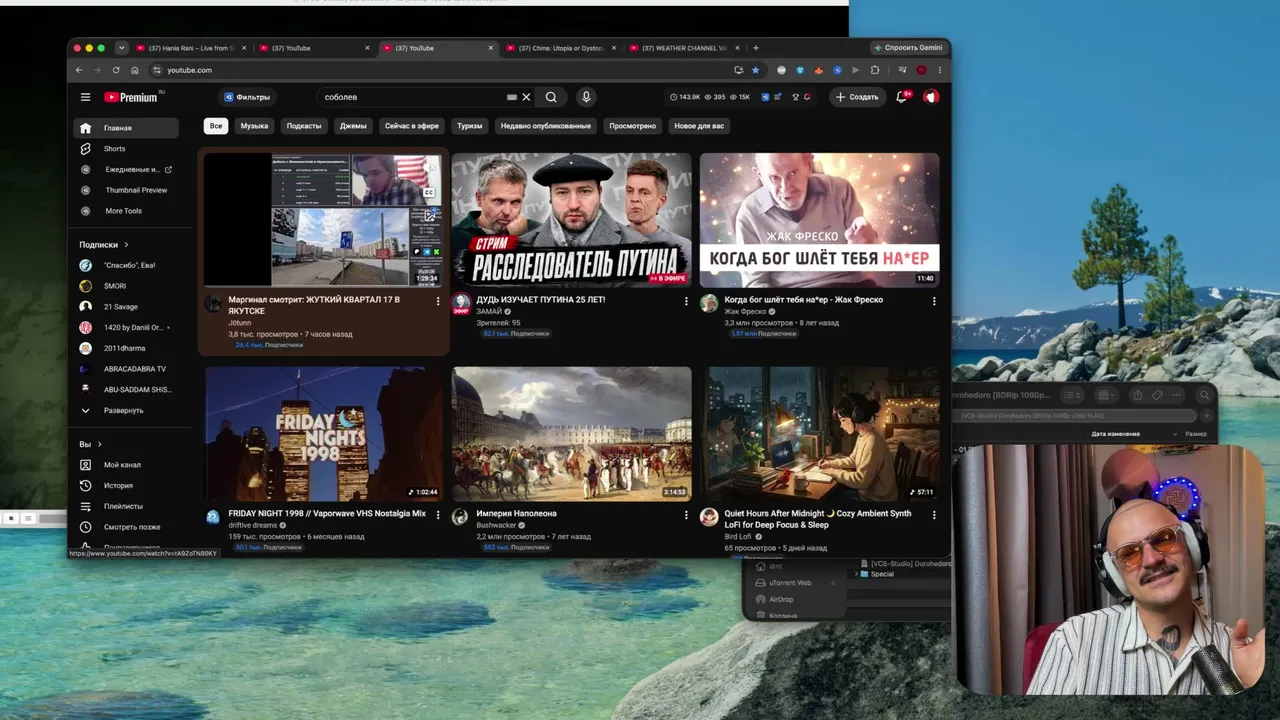Open Finder grouping dropdown
Viewport: 1280px width, 720px height.
pyautogui.click(x=1107, y=395)
